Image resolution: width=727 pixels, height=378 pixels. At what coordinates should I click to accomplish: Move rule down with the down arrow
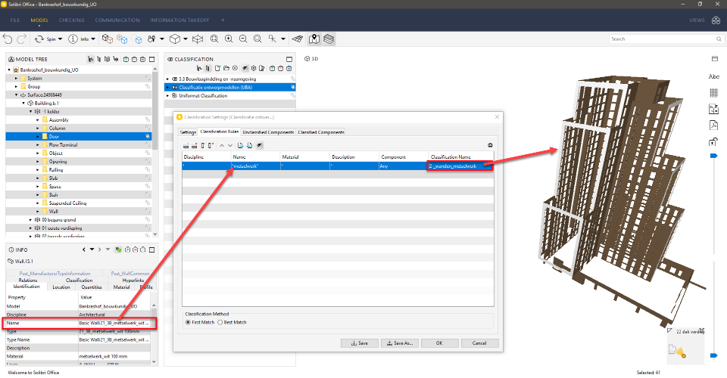[230, 146]
